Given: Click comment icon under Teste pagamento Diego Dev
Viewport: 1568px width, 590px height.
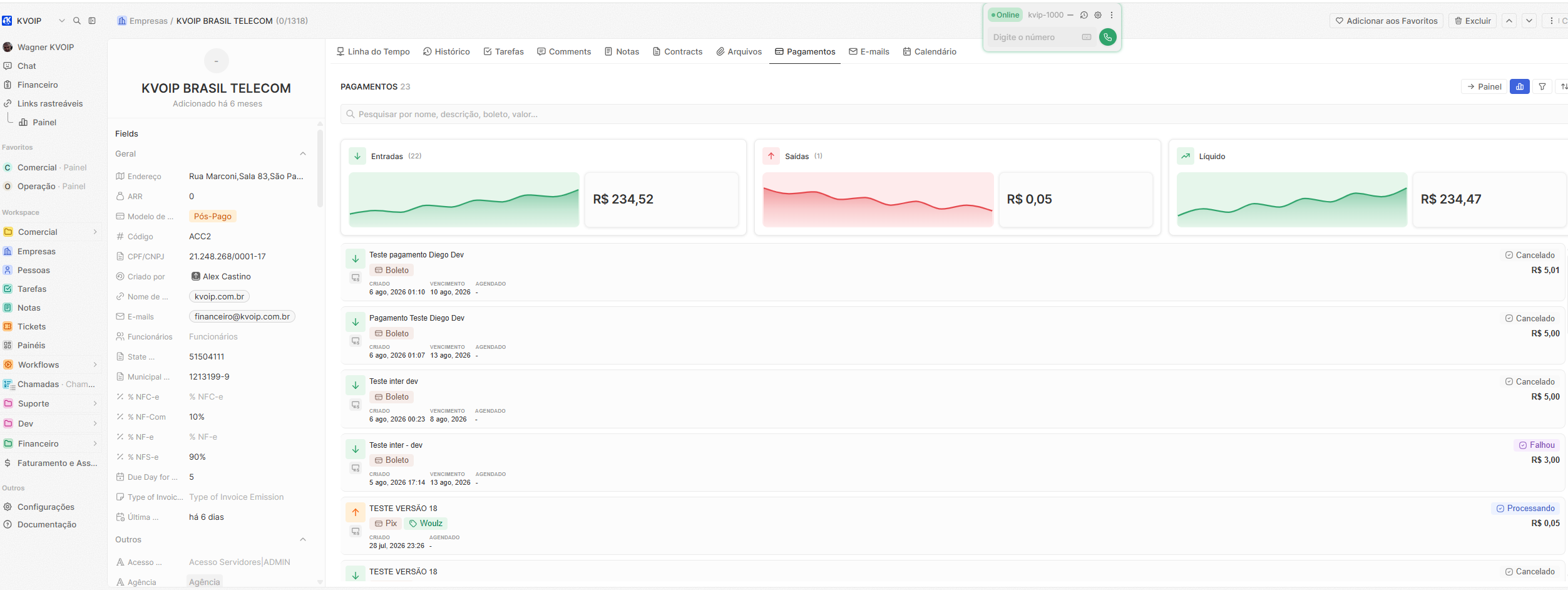Looking at the screenshot, I should point(356,277).
